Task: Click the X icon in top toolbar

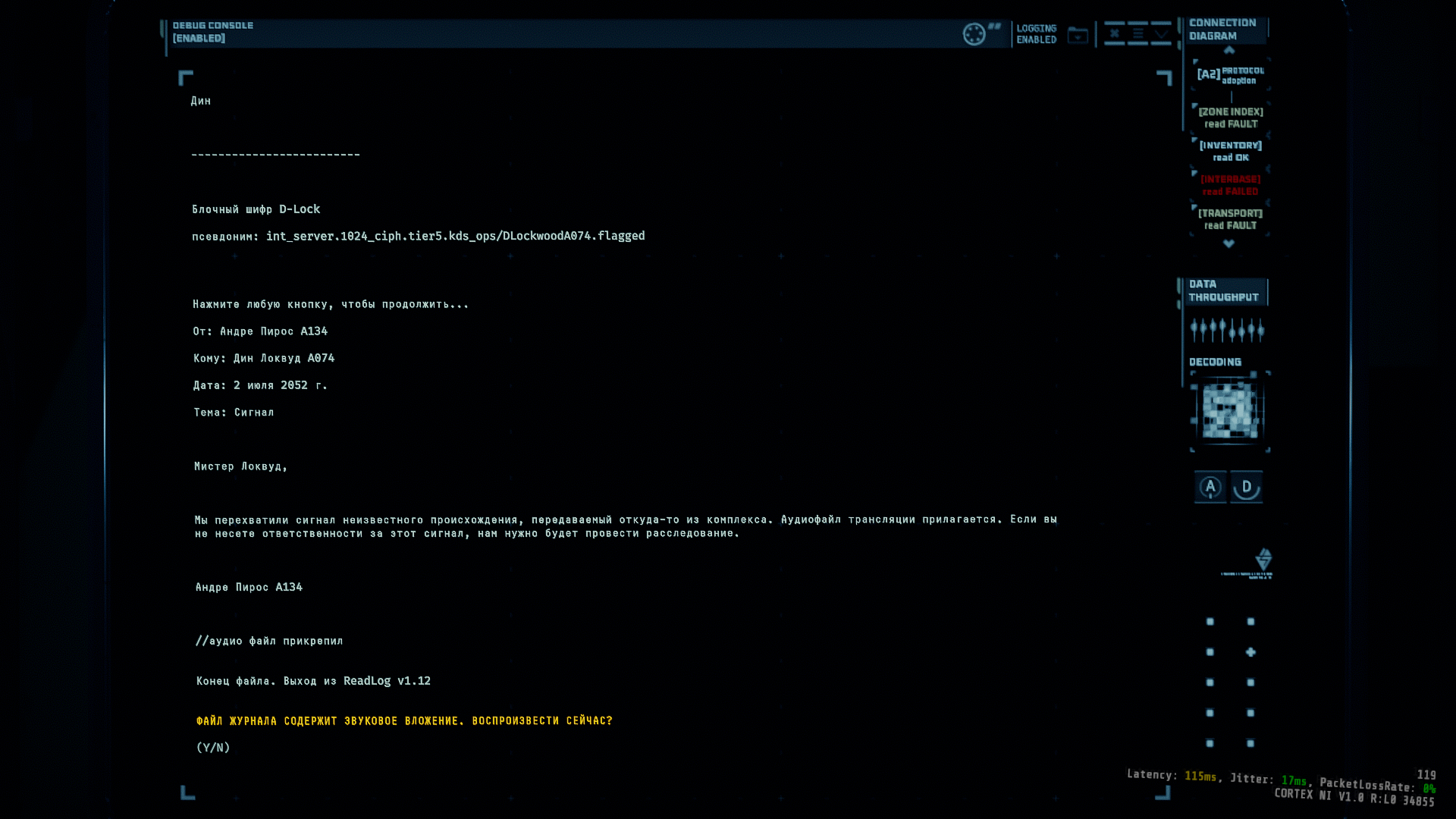Action: click(x=1114, y=34)
